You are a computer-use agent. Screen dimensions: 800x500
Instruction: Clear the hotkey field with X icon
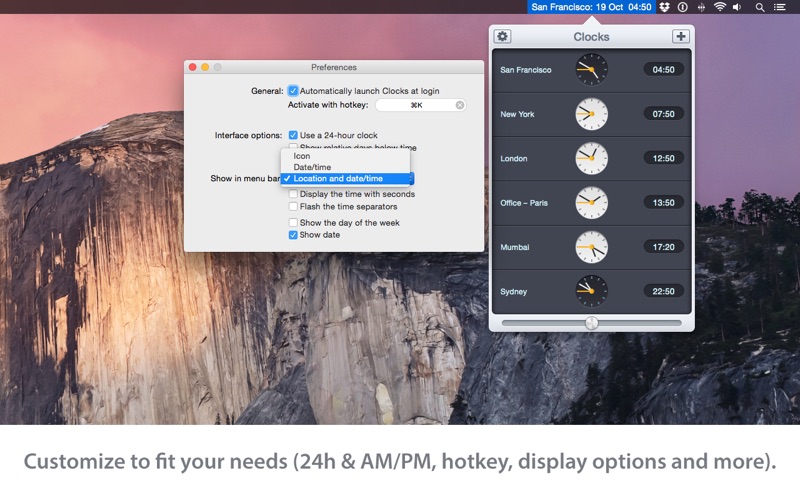pyautogui.click(x=460, y=105)
